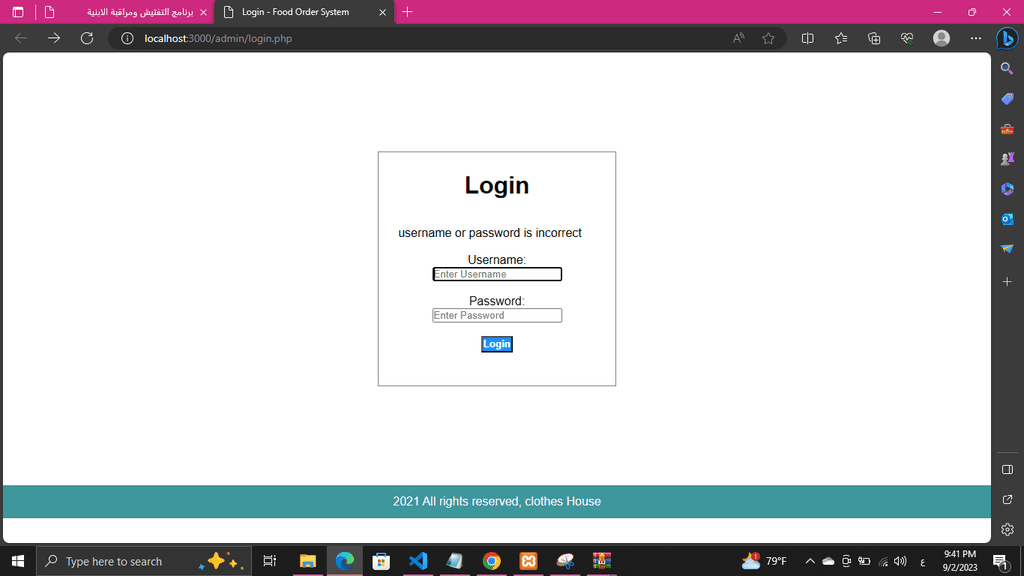Open Visual Studio Code from the taskbar
The height and width of the screenshot is (576, 1024).
(418, 561)
